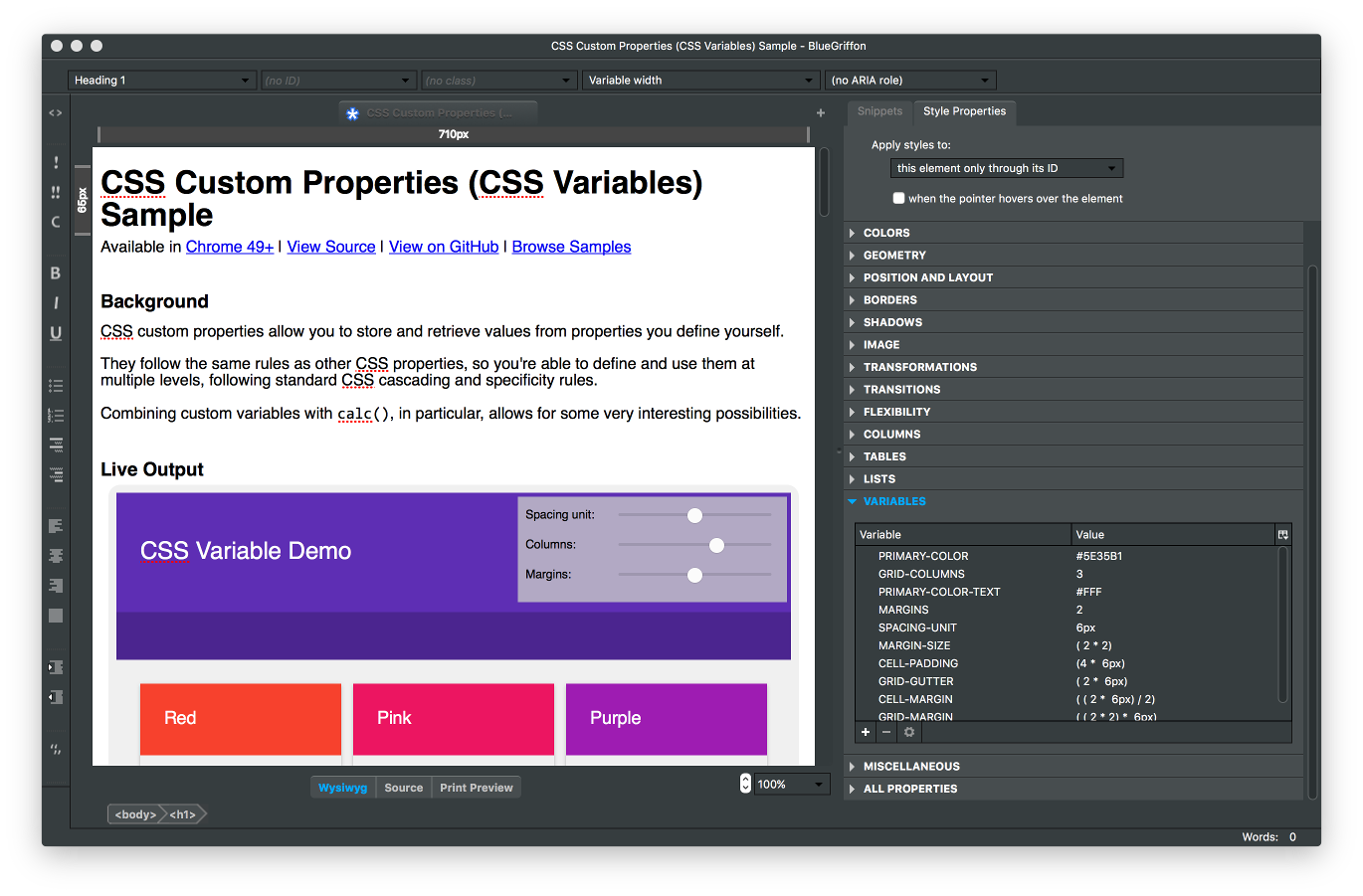Enable the pointer hovers over element checkbox
The height and width of the screenshot is (896, 1363).
(x=898, y=198)
